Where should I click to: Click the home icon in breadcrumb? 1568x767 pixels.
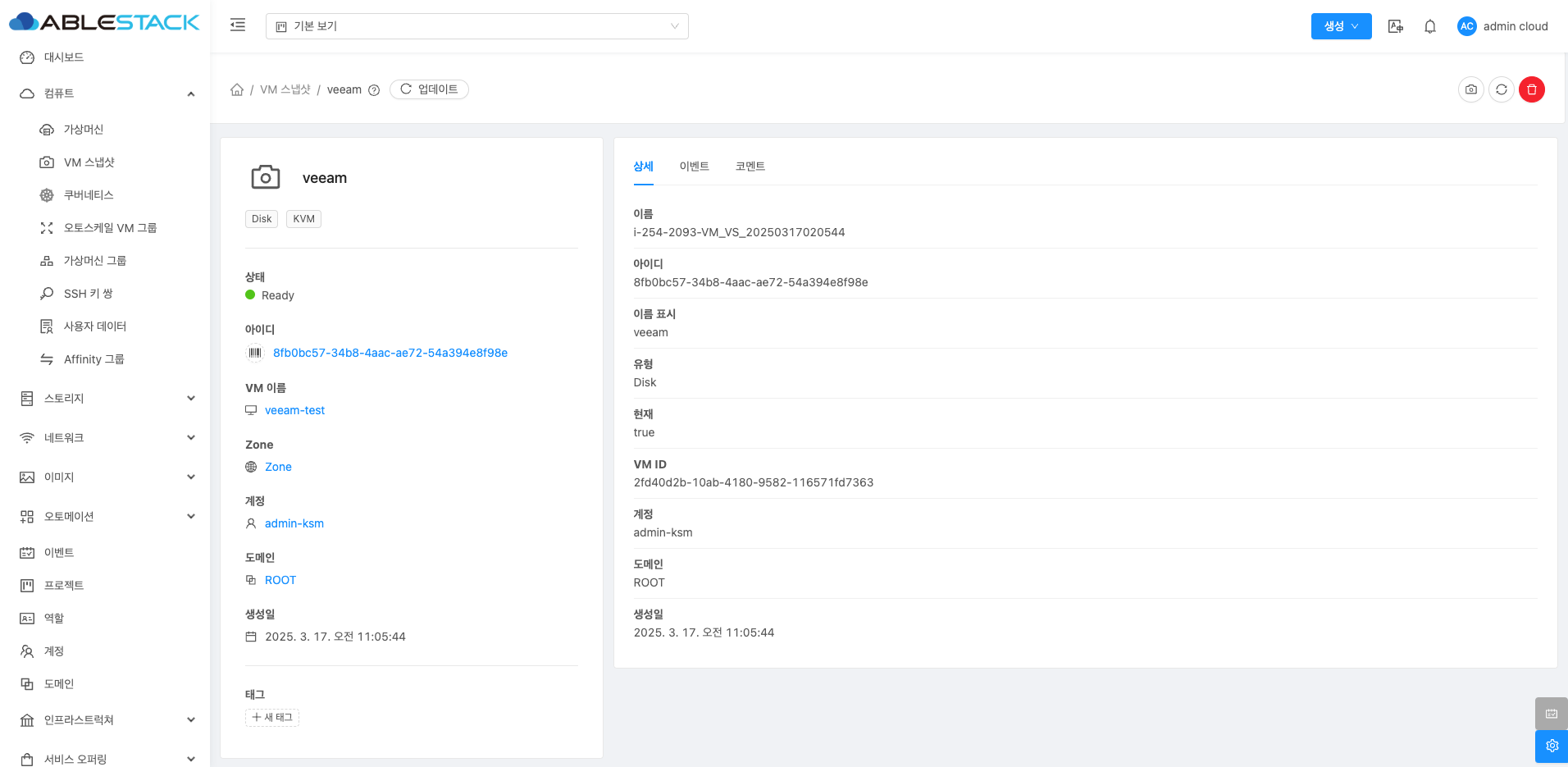[x=237, y=89]
